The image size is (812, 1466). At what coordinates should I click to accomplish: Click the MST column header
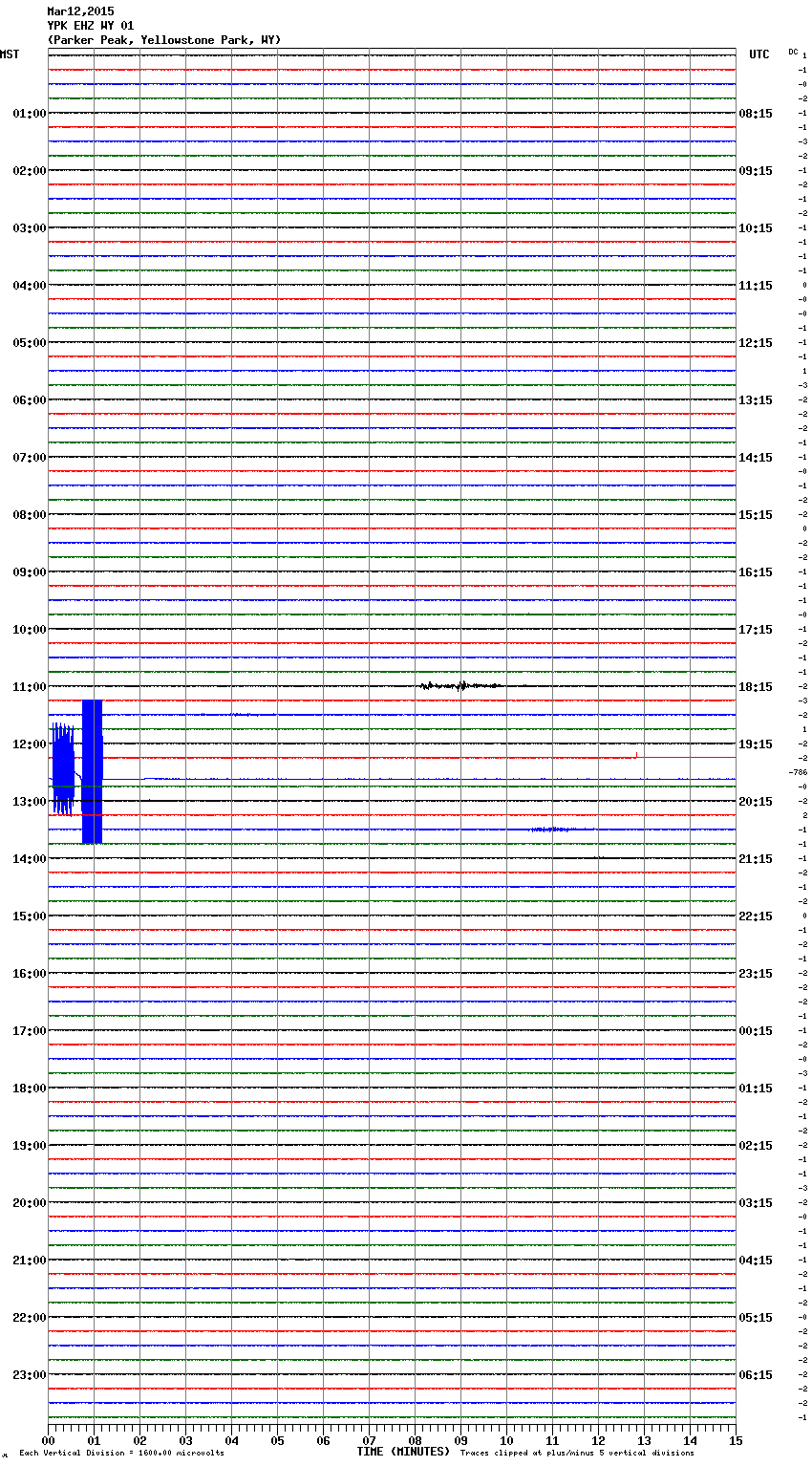click(10, 54)
